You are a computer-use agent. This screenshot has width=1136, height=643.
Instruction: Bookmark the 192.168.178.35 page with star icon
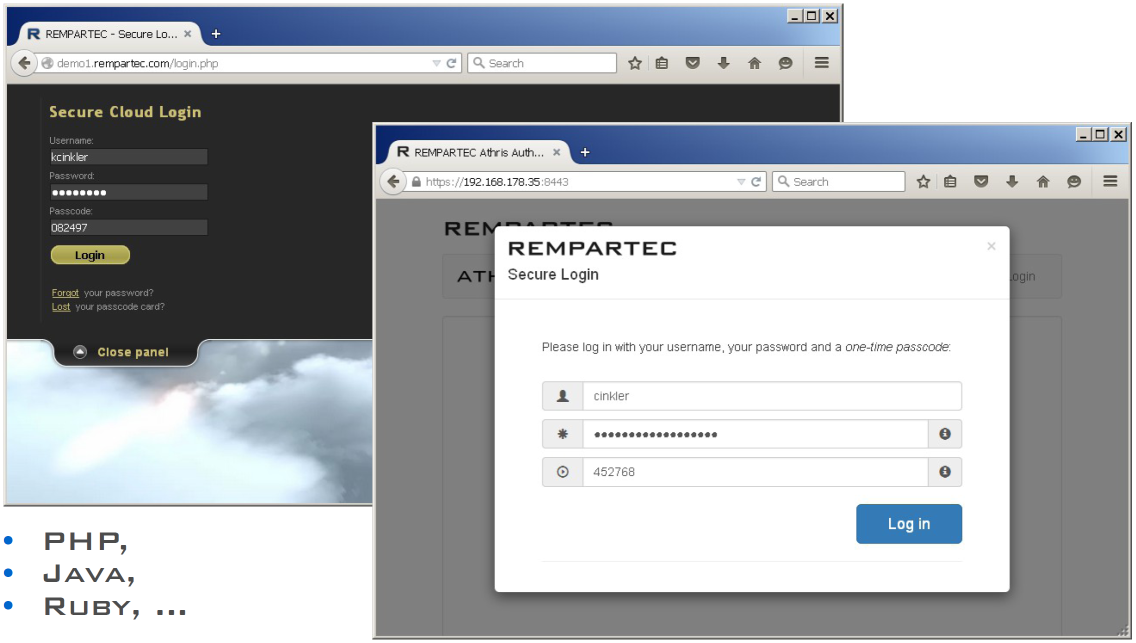tap(923, 182)
